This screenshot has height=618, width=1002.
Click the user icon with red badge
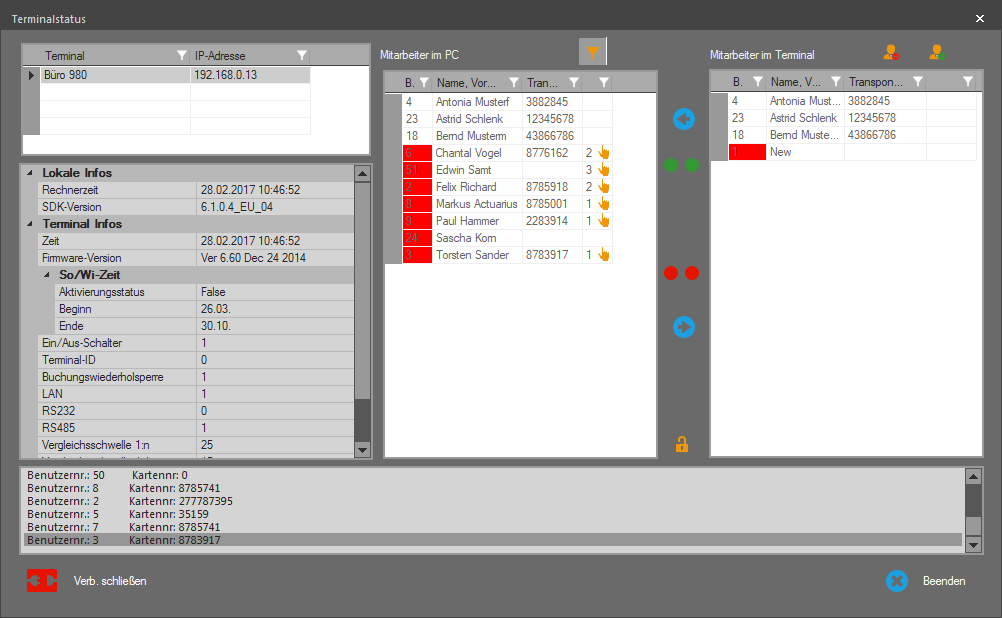tap(890, 53)
